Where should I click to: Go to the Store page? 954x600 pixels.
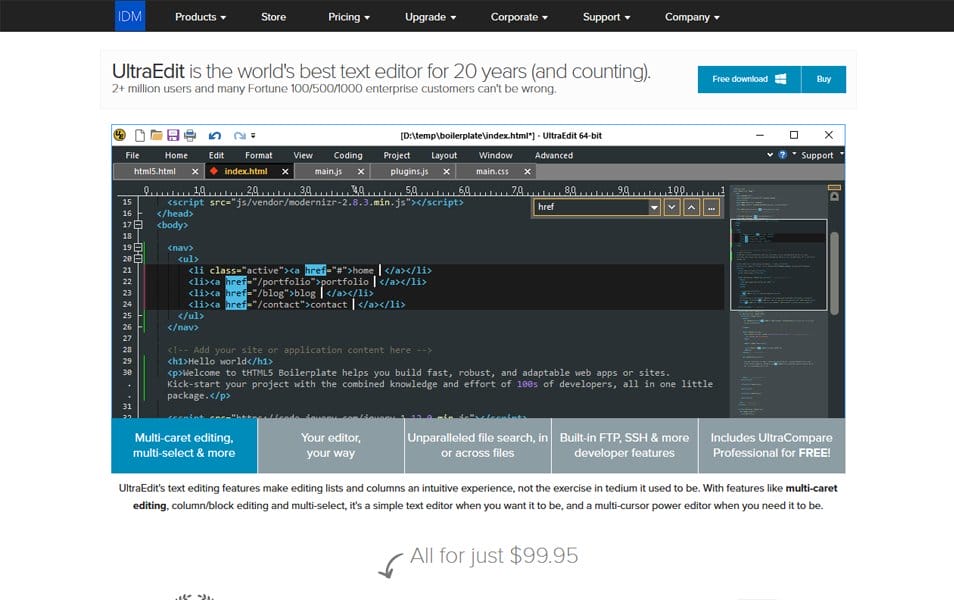(x=273, y=17)
